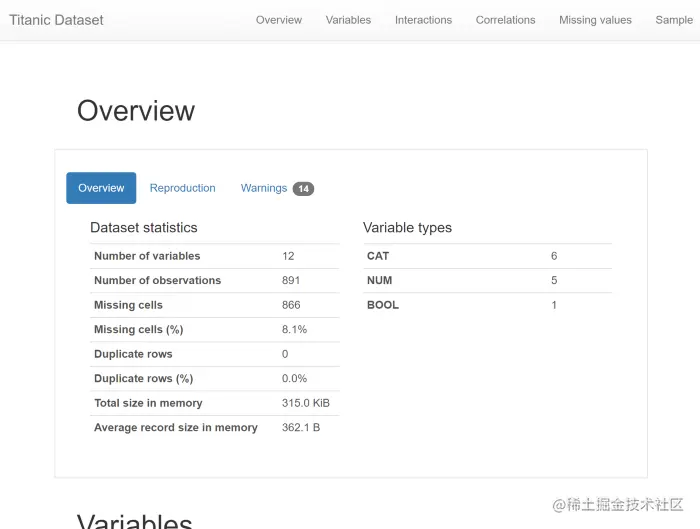Screen dimensions: 700x529
Task: Click the Total size in memory label
Action: [x=148, y=403]
